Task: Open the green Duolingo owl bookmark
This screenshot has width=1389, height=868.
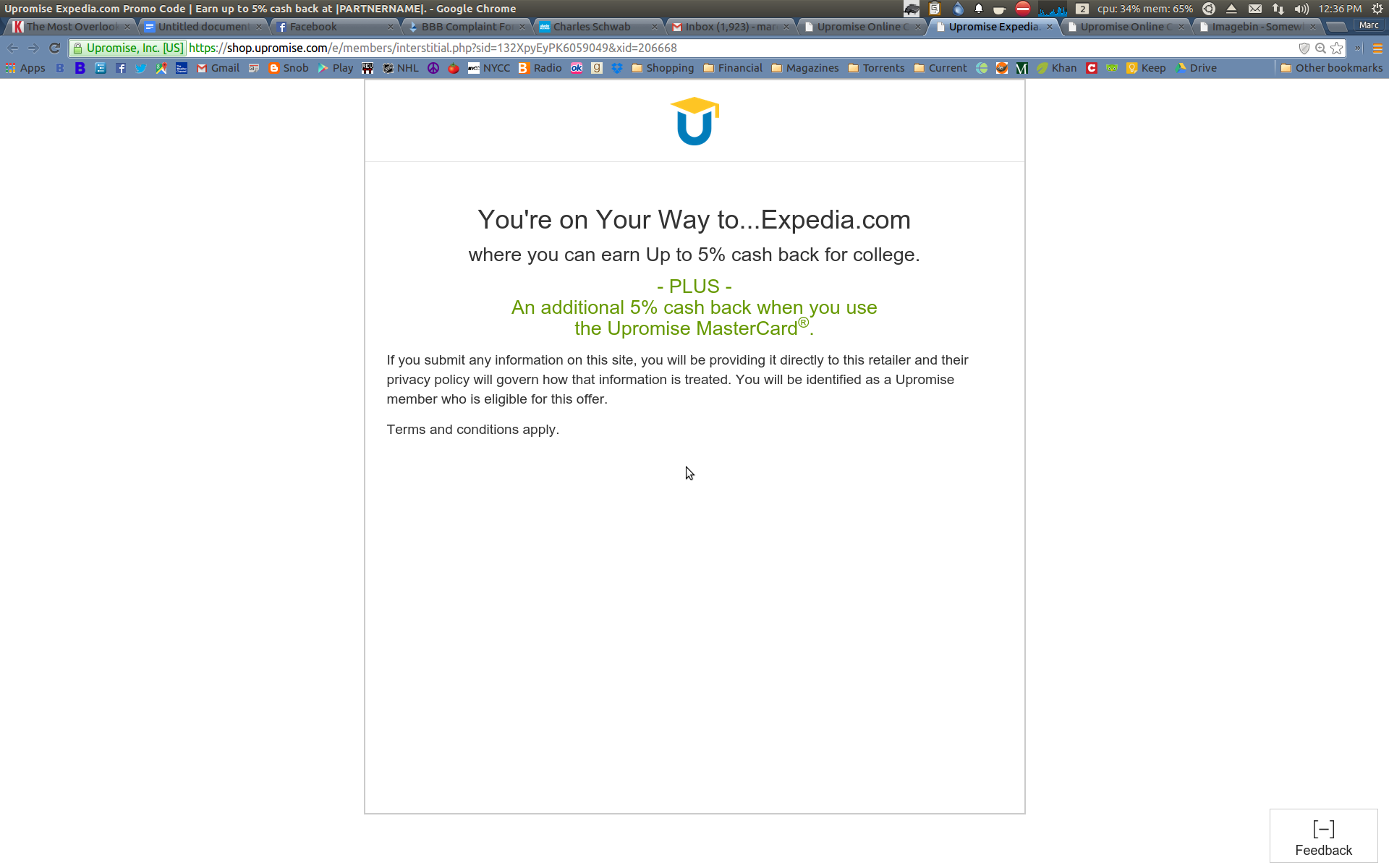Action: (1112, 68)
